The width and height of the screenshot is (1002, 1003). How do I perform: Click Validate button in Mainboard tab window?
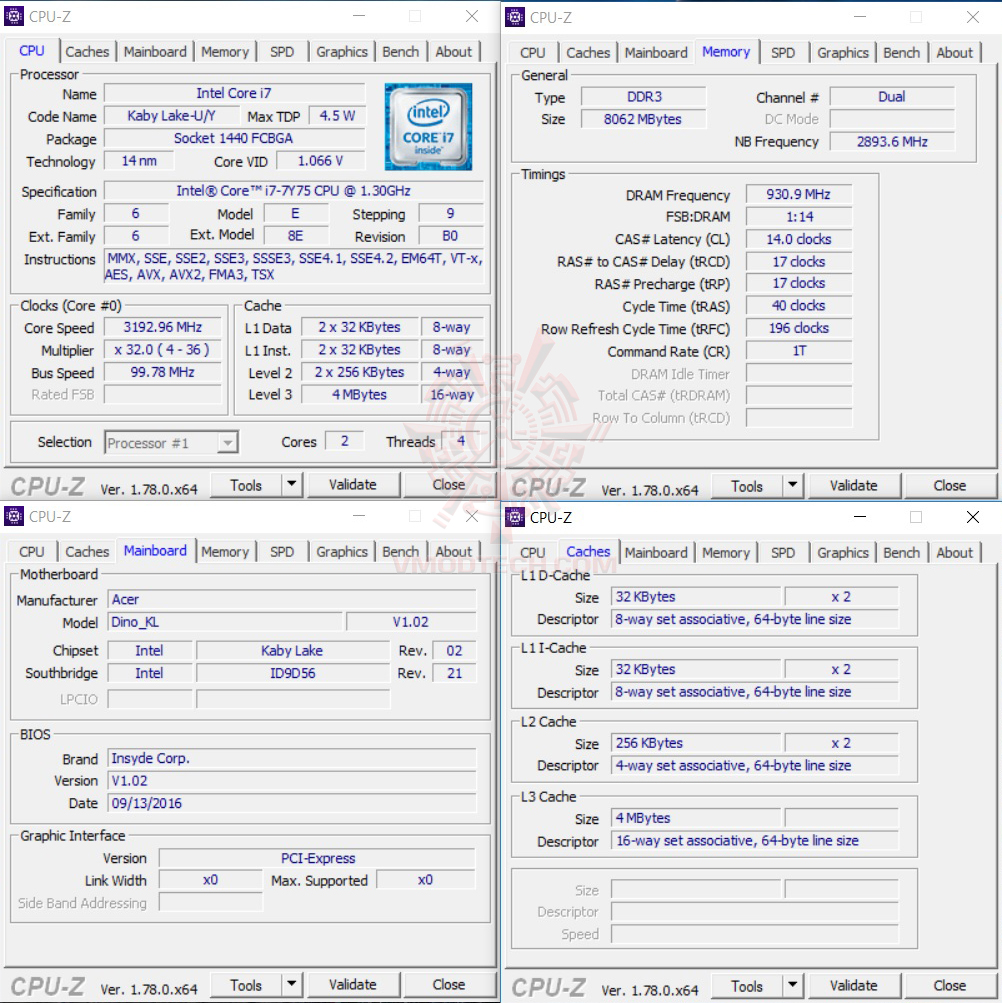pyautogui.click(x=353, y=985)
